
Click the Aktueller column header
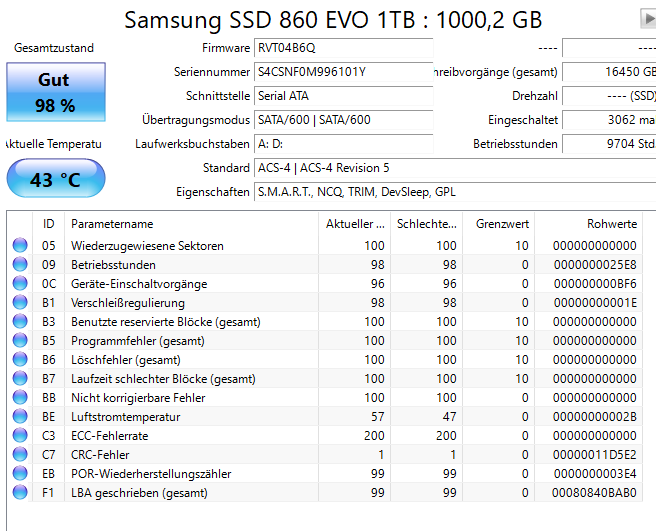[x=355, y=224]
